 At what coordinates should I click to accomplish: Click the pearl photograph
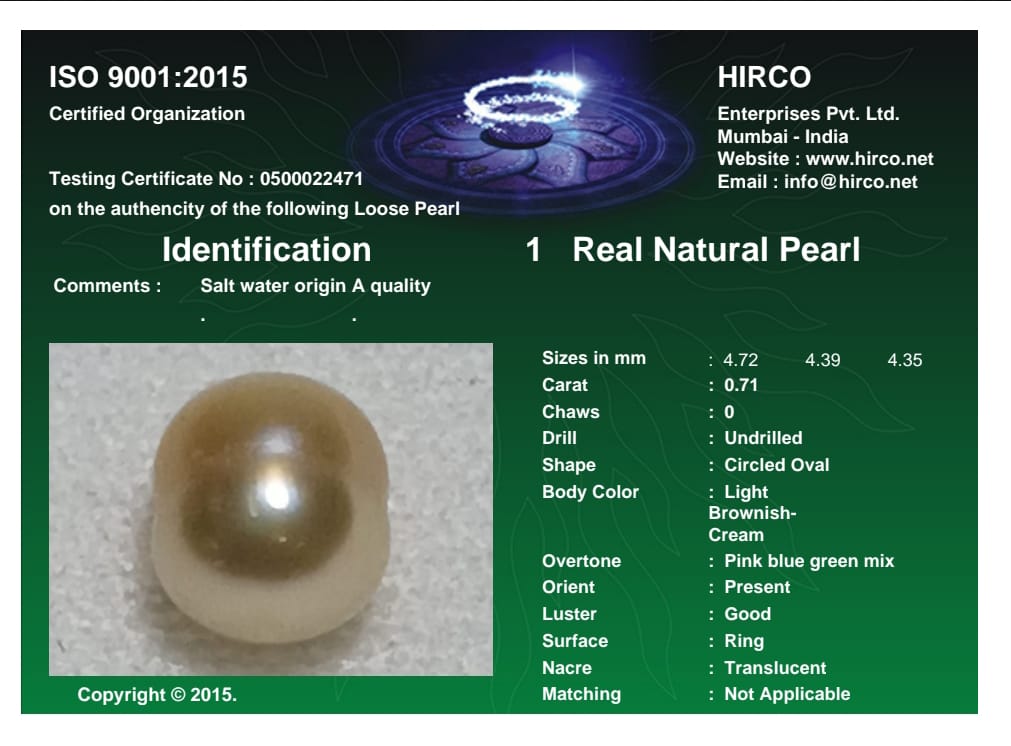click(270, 510)
